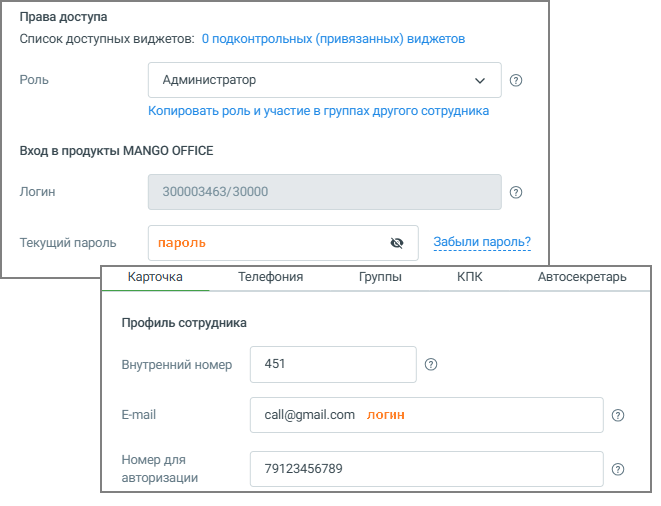Viewport: 661px width, 506px height.
Task: Open help icon beside Внутренний номер
Action: [x=430, y=364]
